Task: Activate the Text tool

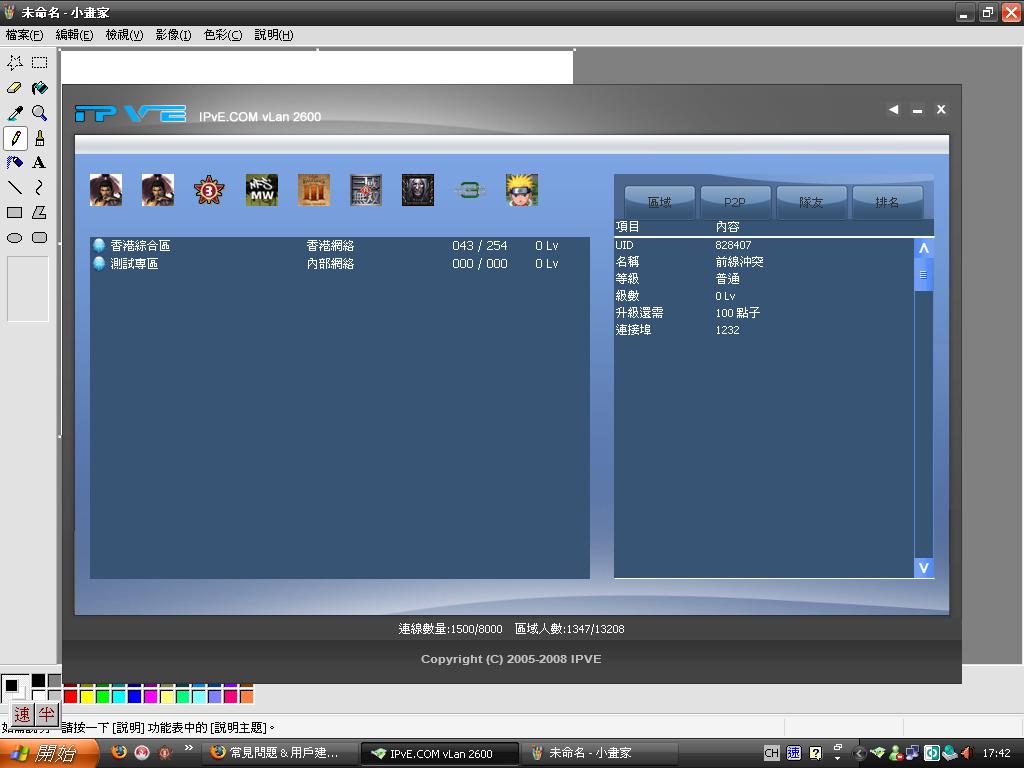Action: pos(39,162)
